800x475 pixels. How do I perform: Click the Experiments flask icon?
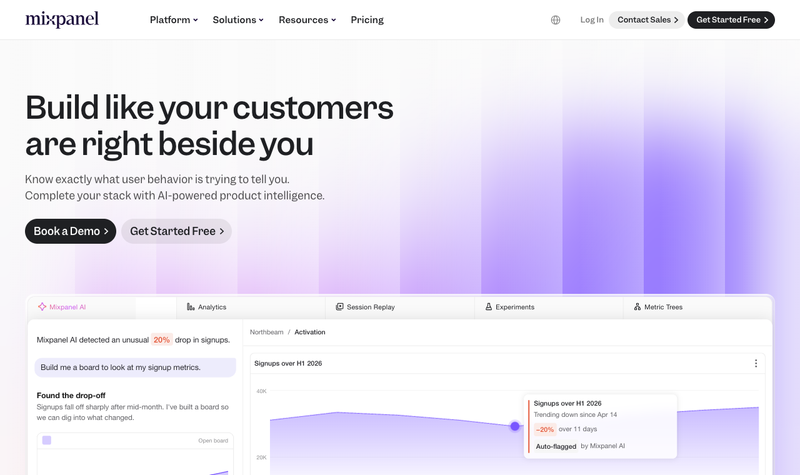(x=488, y=307)
